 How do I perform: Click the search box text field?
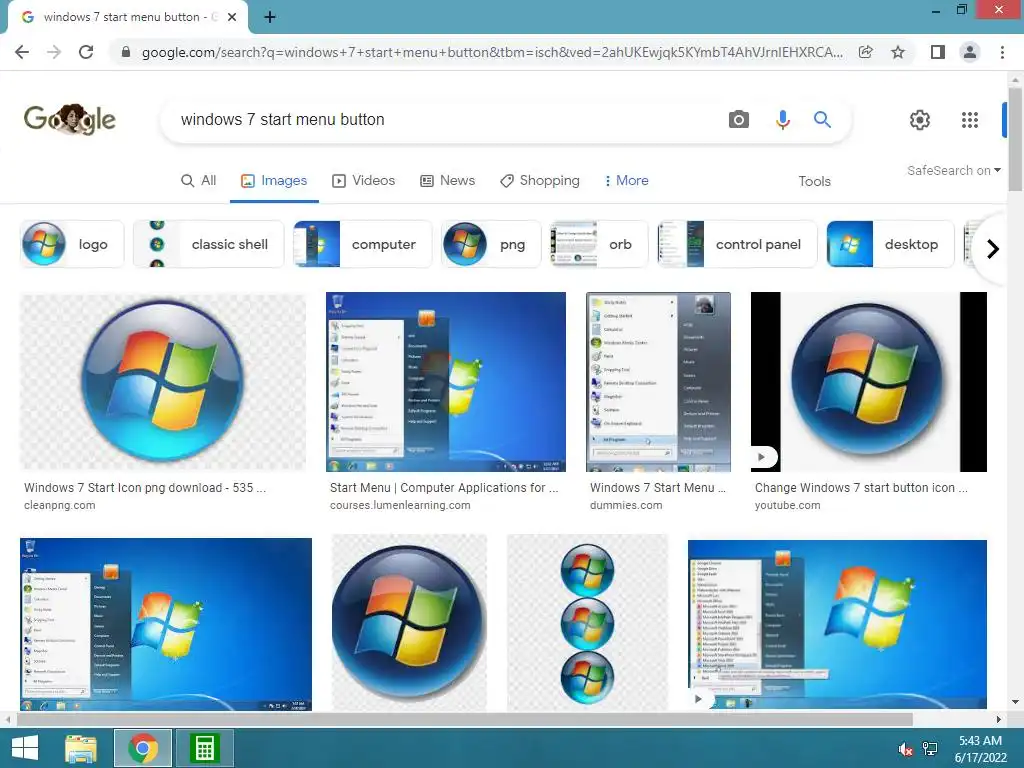[x=444, y=120]
